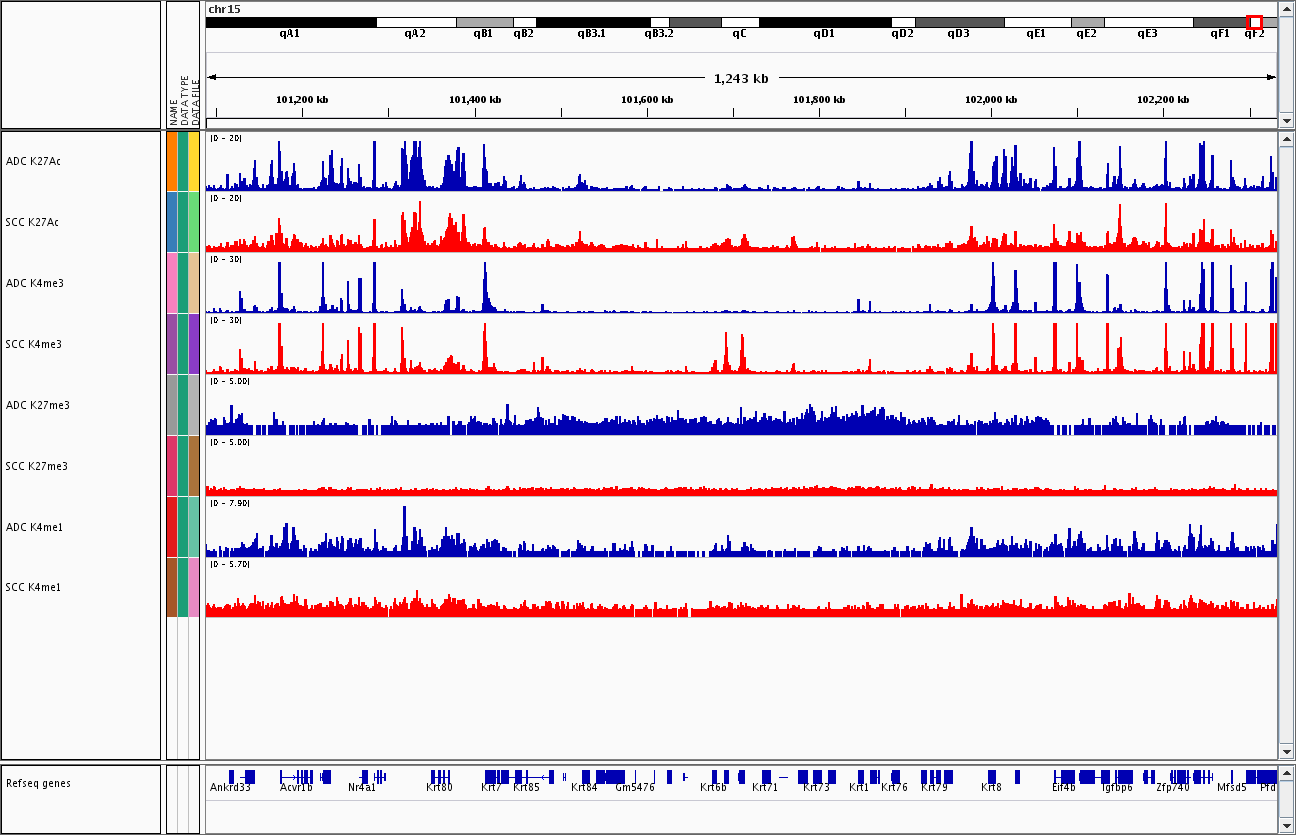Click the up arrow of the gene panel scrollbar

[x=1286, y=772]
